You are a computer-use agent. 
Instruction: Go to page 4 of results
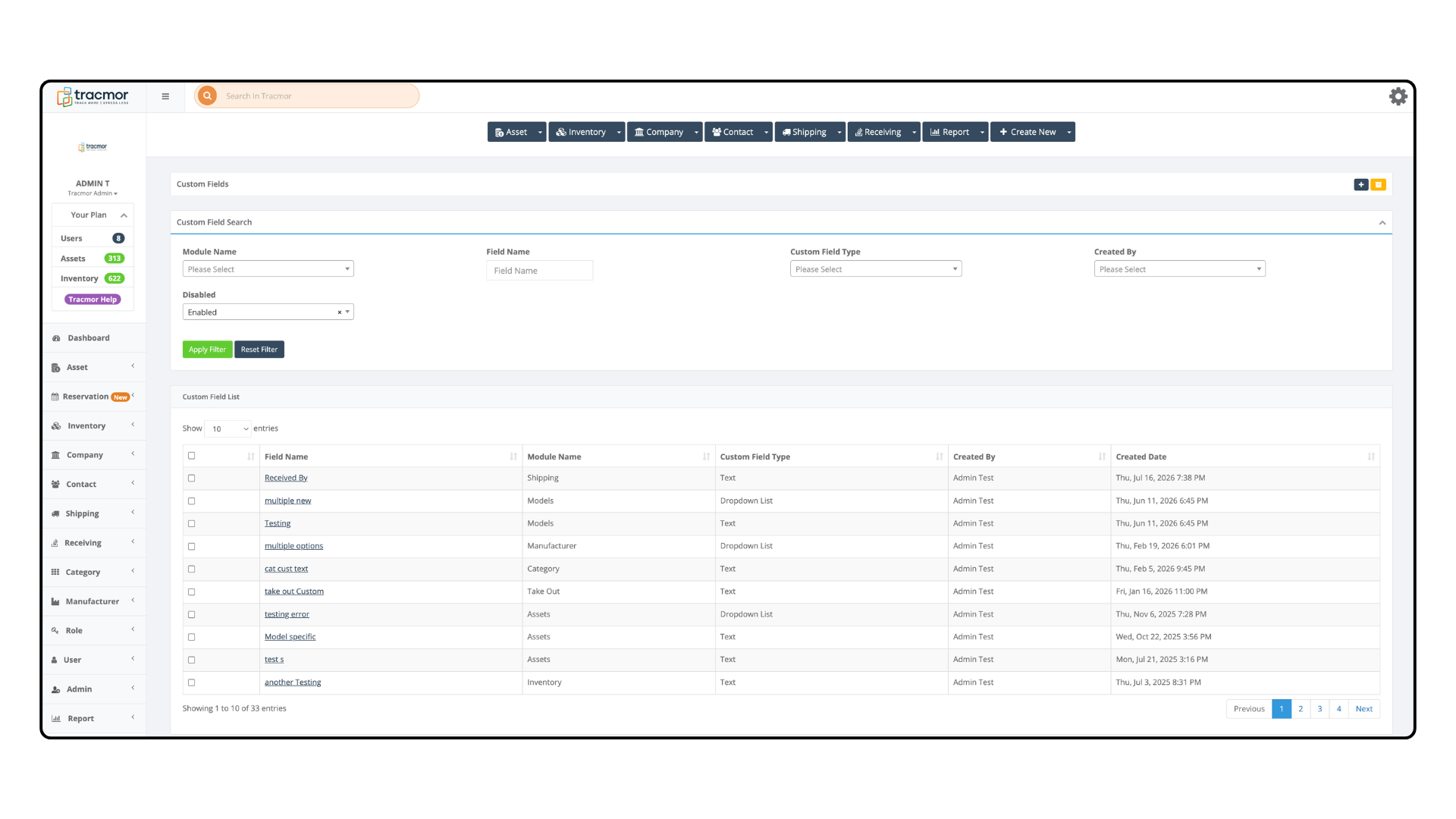pyautogui.click(x=1339, y=709)
